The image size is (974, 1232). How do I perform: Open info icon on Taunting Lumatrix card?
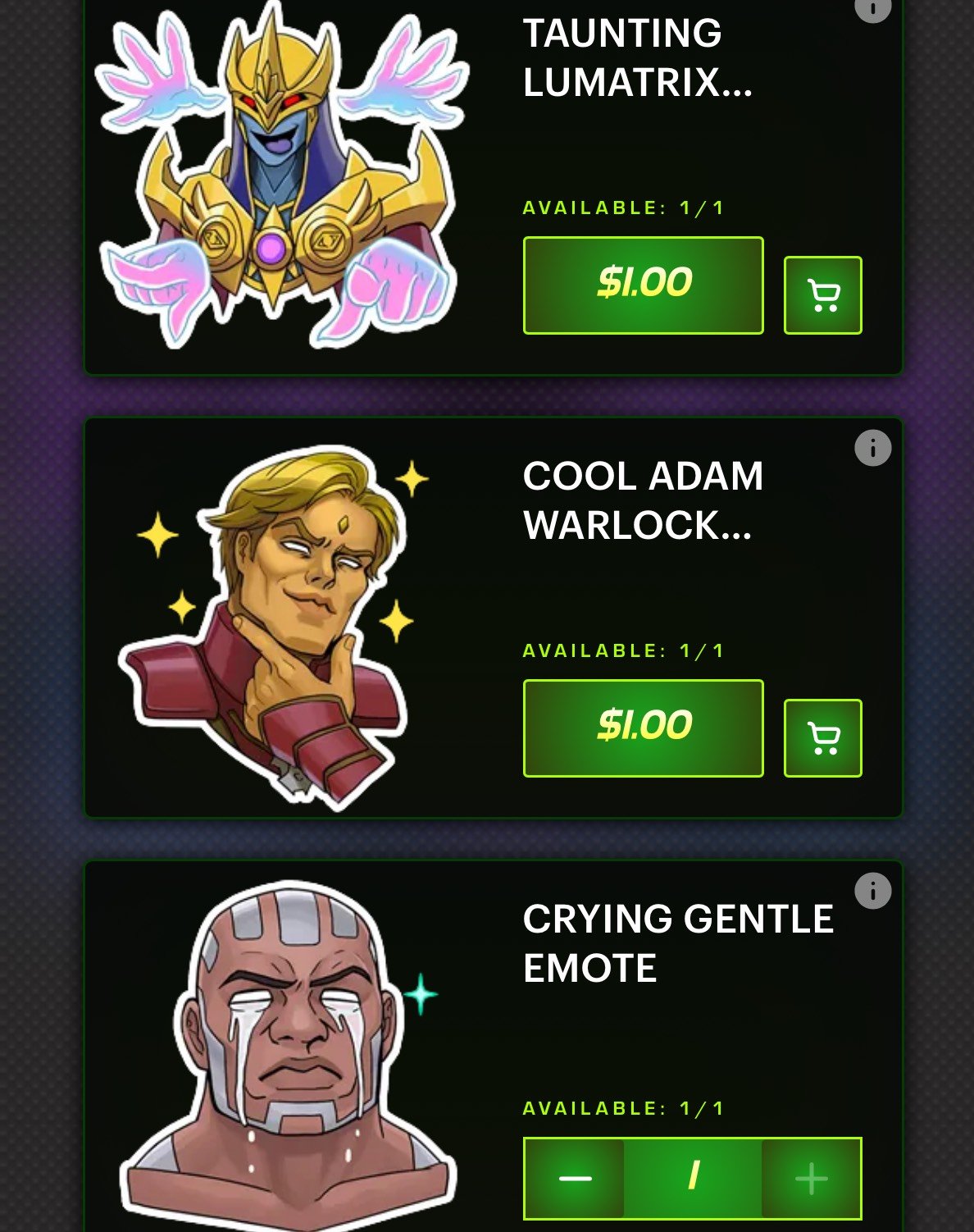coord(873,7)
